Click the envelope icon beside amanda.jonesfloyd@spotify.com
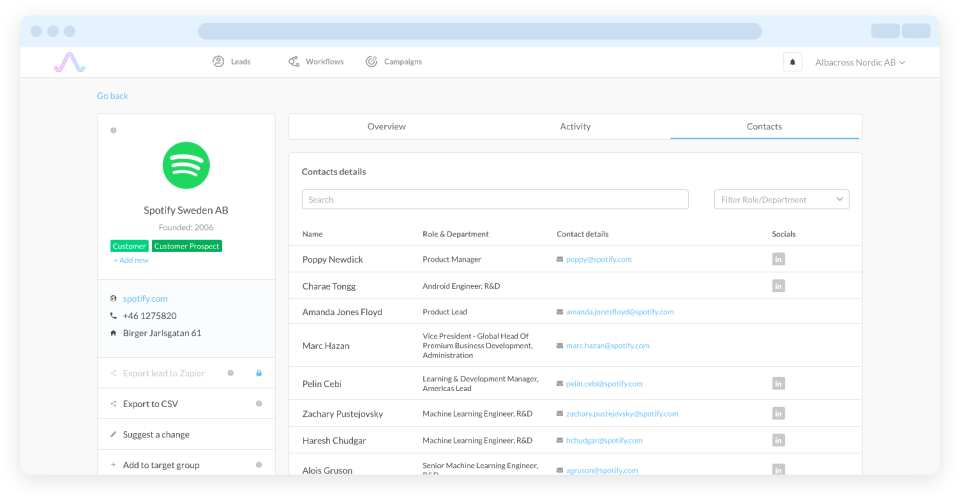 (x=560, y=312)
